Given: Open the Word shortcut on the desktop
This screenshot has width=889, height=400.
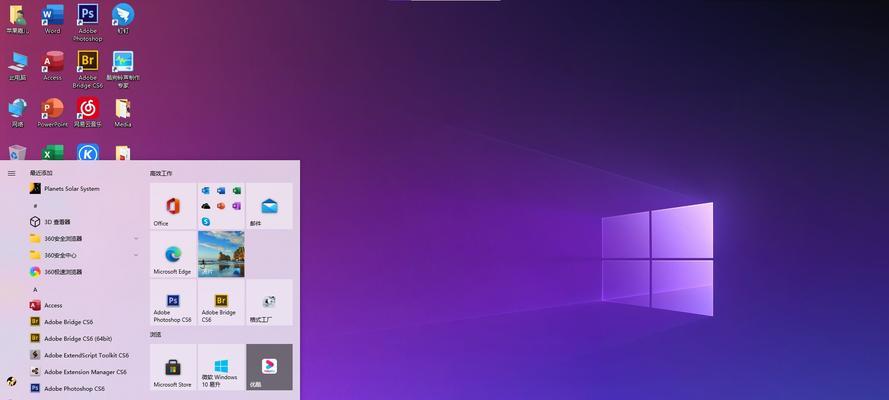Looking at the screenshot, I should tap(53, 18).
